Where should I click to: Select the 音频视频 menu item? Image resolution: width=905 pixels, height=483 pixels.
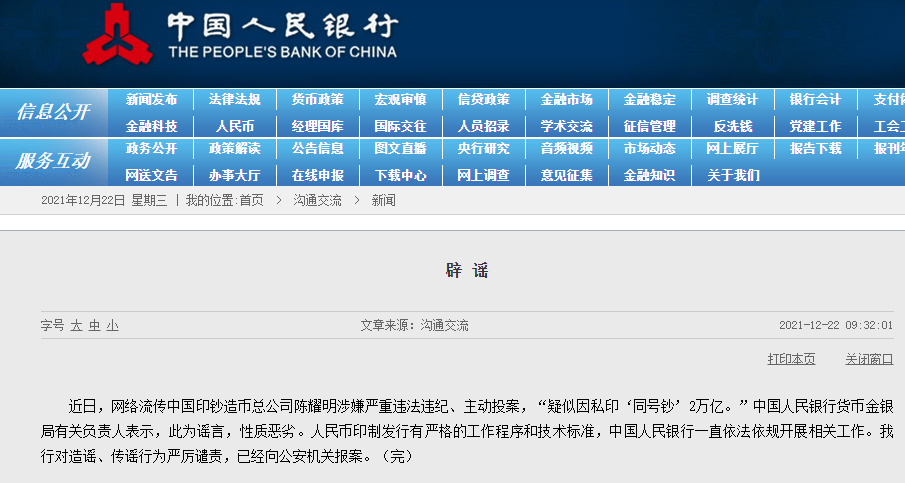566,149
